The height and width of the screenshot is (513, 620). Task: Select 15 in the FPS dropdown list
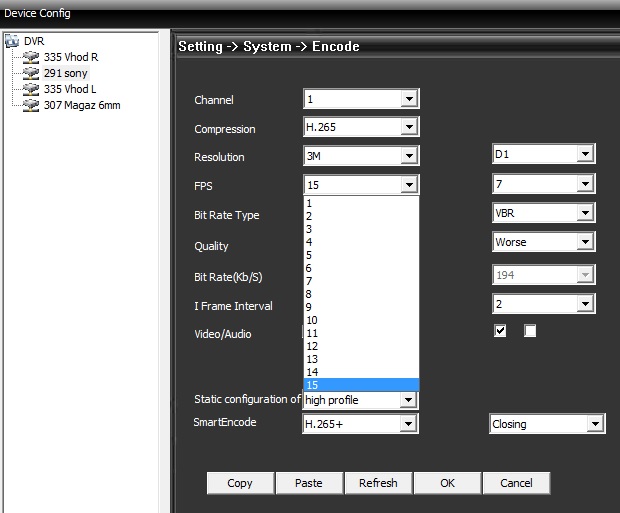311,385
